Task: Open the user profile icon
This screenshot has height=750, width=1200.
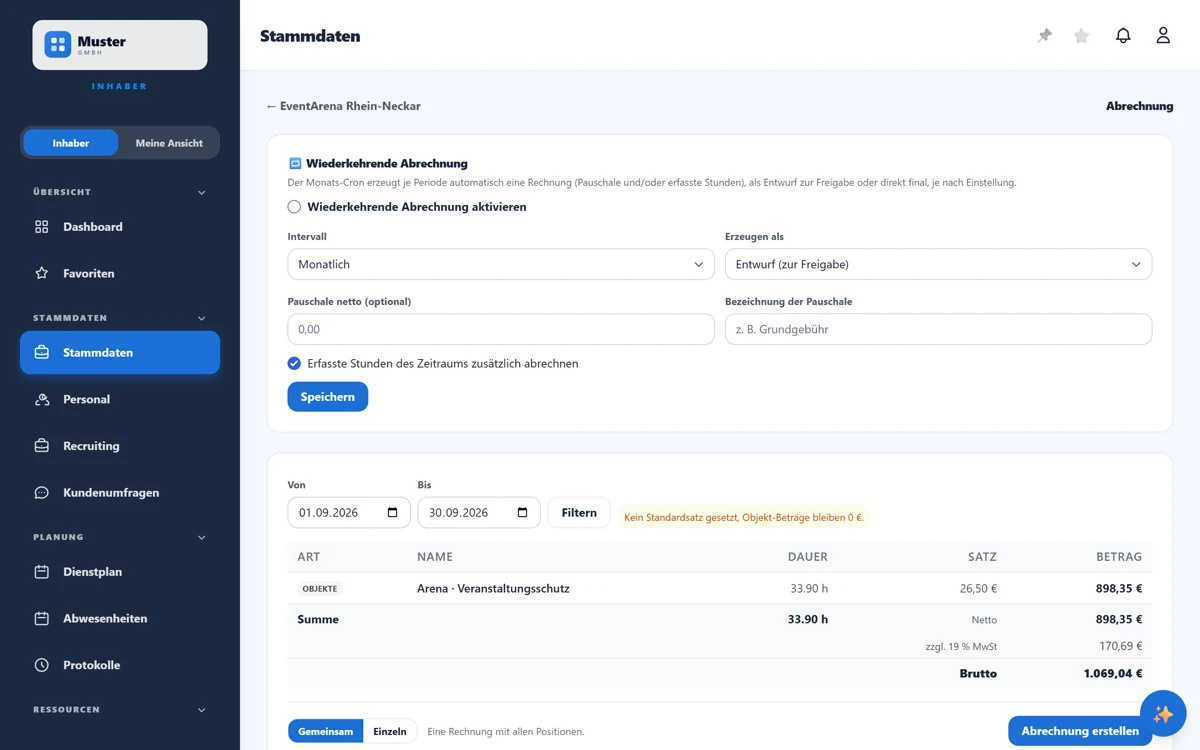Action: (x=1163, y=36)
